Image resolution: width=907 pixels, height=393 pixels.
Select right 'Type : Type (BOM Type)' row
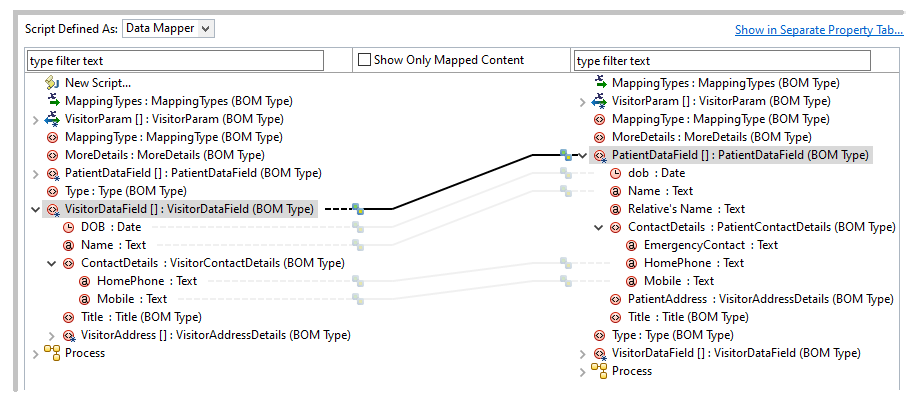coord(672,335)
